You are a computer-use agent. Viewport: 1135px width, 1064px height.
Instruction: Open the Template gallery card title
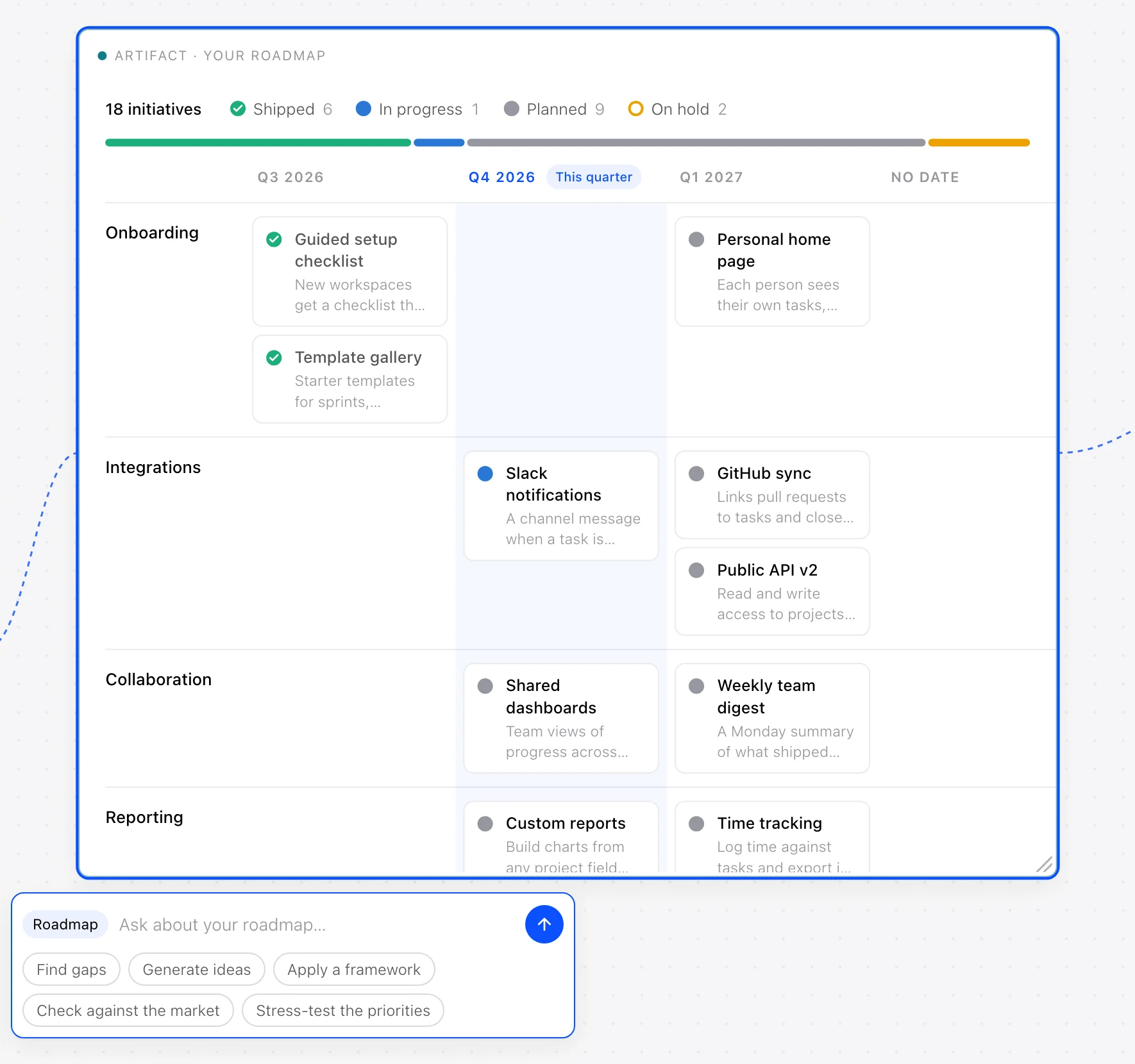click(x=358, y=357)
